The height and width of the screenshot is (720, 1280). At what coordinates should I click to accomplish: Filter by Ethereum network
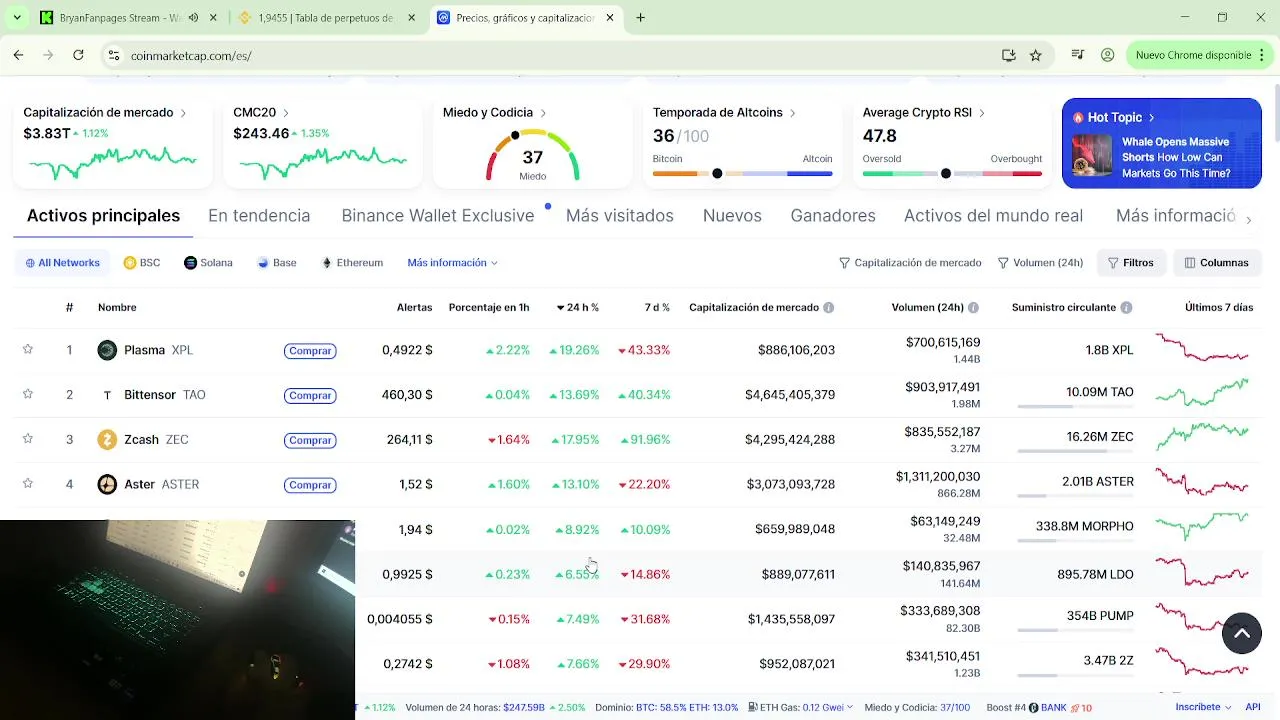352,263
